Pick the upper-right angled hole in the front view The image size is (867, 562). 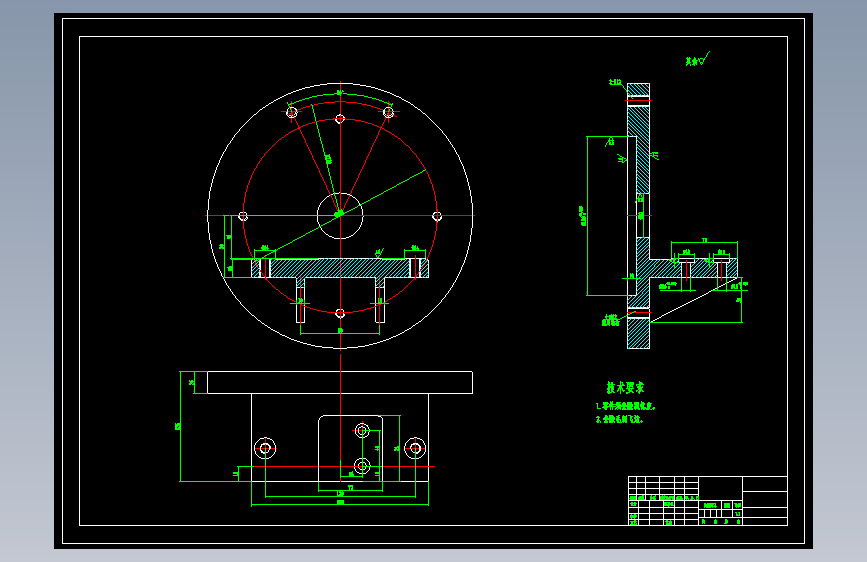[388, 112]
